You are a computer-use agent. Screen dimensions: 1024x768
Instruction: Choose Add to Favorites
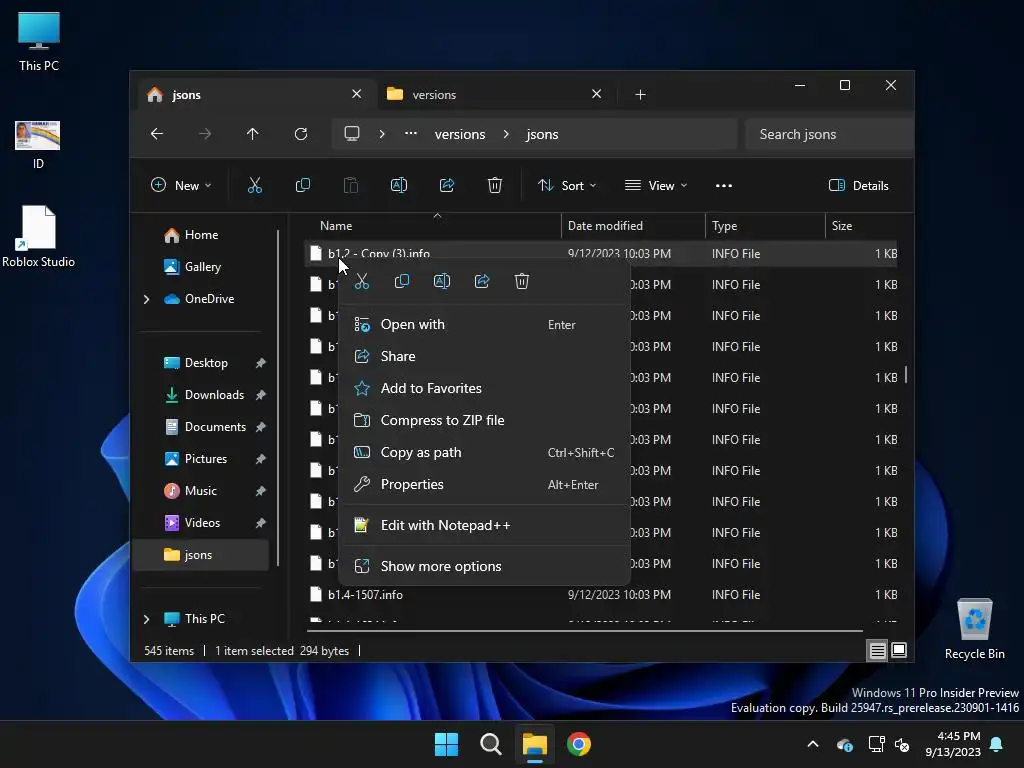[x=485, y=389]
